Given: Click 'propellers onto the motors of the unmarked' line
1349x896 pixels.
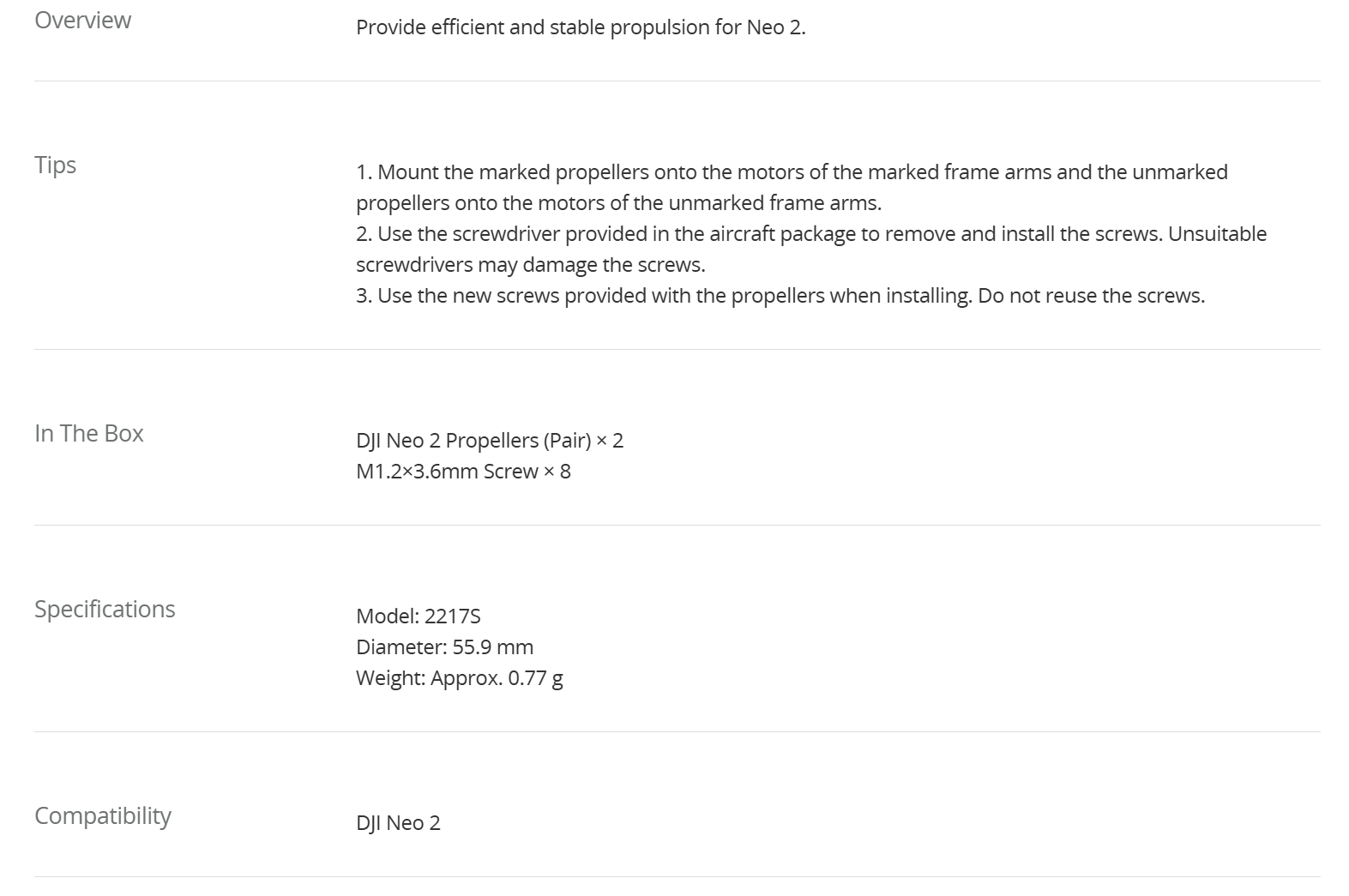Looking at the screenshot, I should pyautogui.click(x=617, y=203).
